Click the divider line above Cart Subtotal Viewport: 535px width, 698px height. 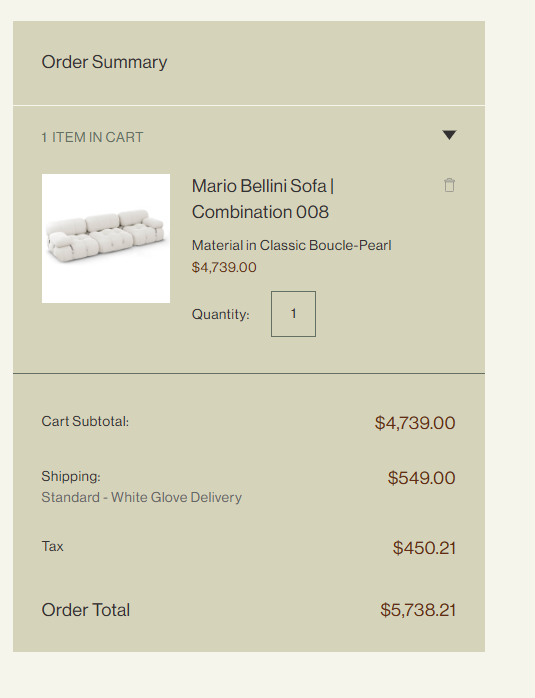[249, 373]
